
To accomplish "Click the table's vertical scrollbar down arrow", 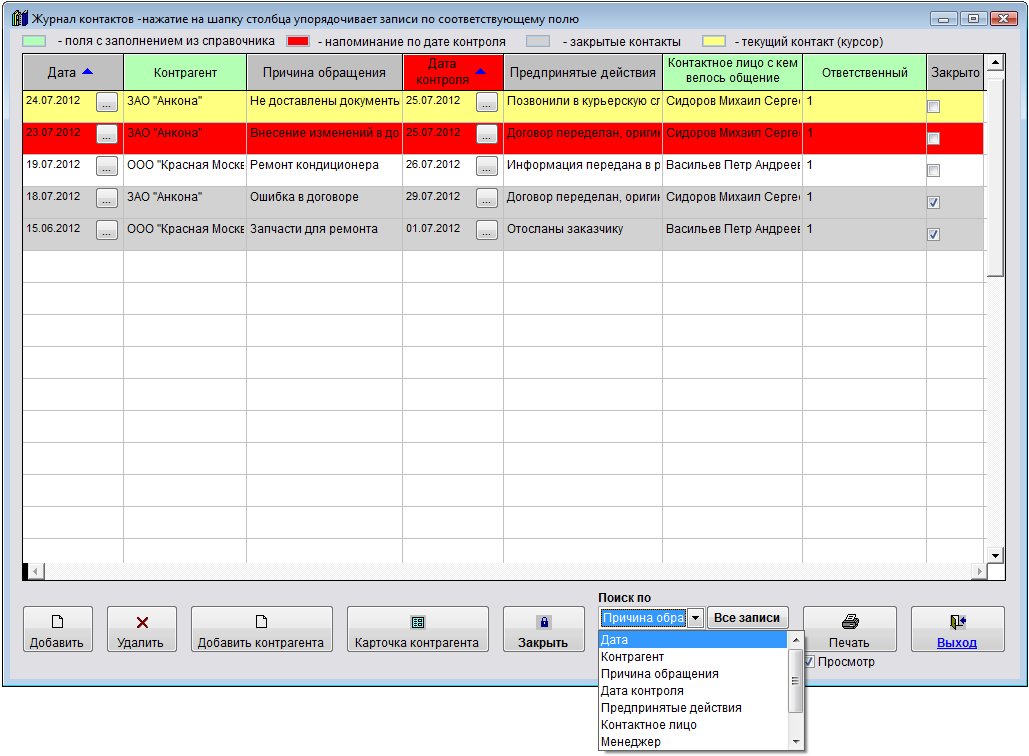I will [x=995, y=555].
